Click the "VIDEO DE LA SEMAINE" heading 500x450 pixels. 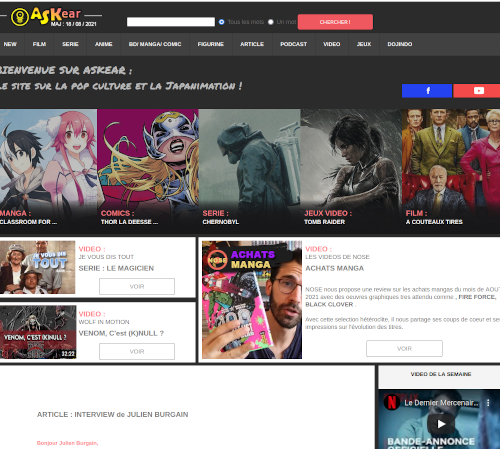point(441,374)
